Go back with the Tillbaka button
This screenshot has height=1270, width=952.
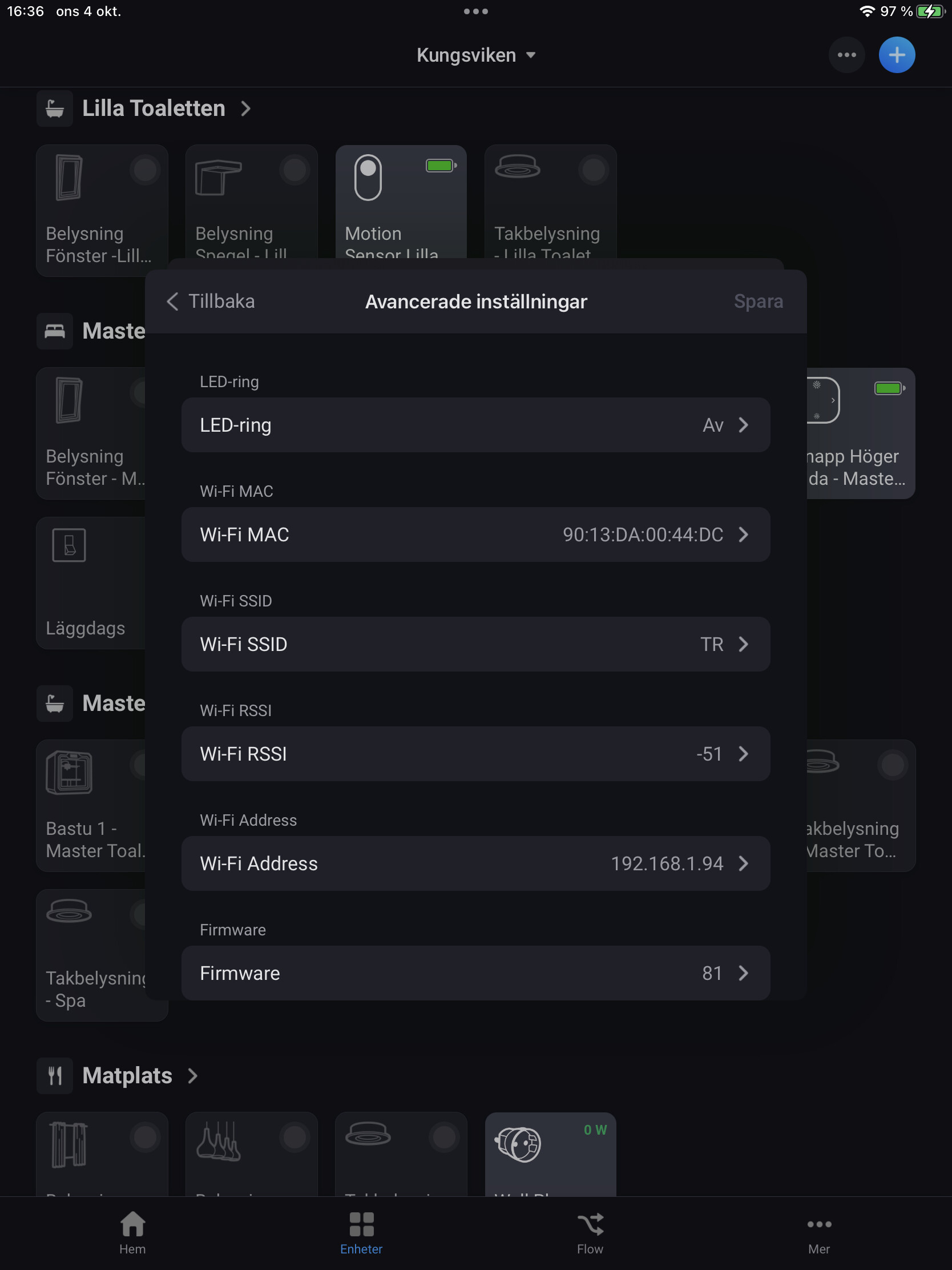211,302
